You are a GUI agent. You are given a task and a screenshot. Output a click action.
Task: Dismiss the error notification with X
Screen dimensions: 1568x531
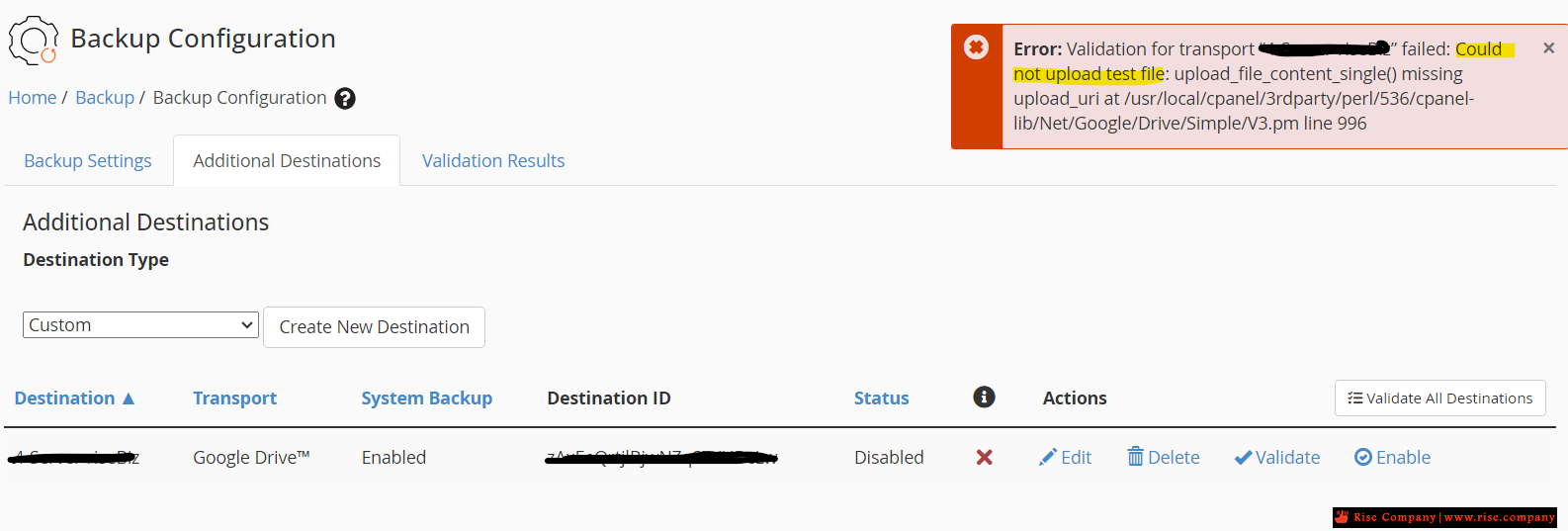click(x=1548, y=47)
